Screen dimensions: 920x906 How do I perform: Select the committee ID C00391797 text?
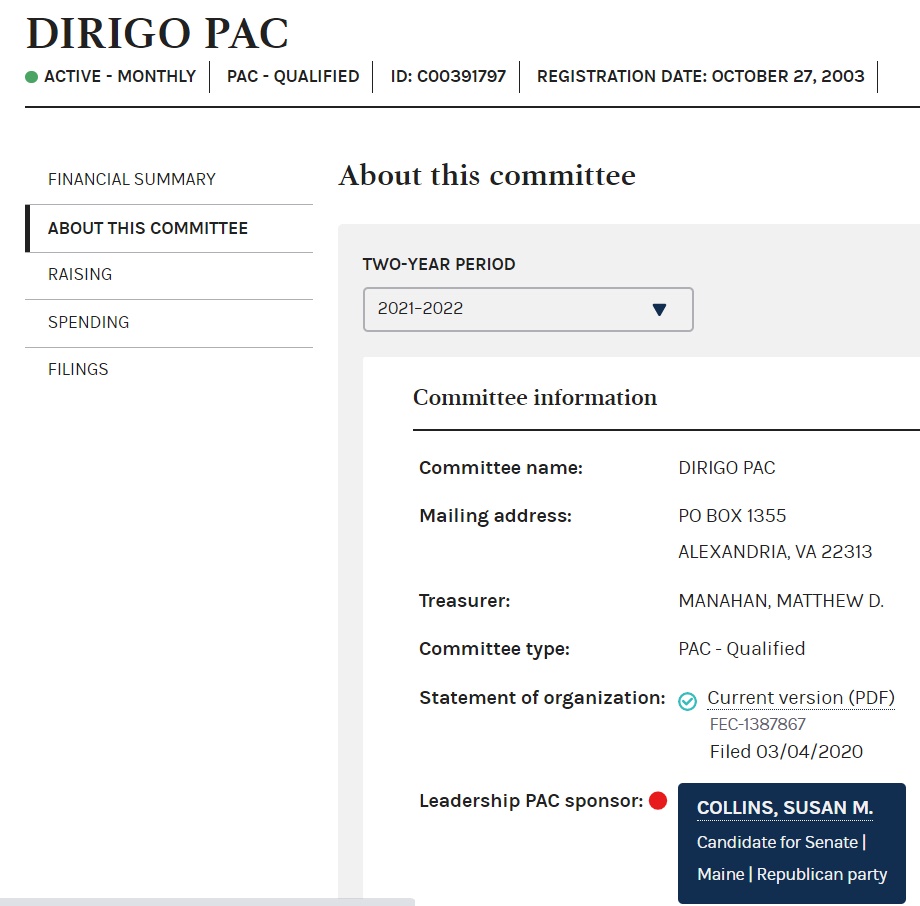(x=448, y=76)
